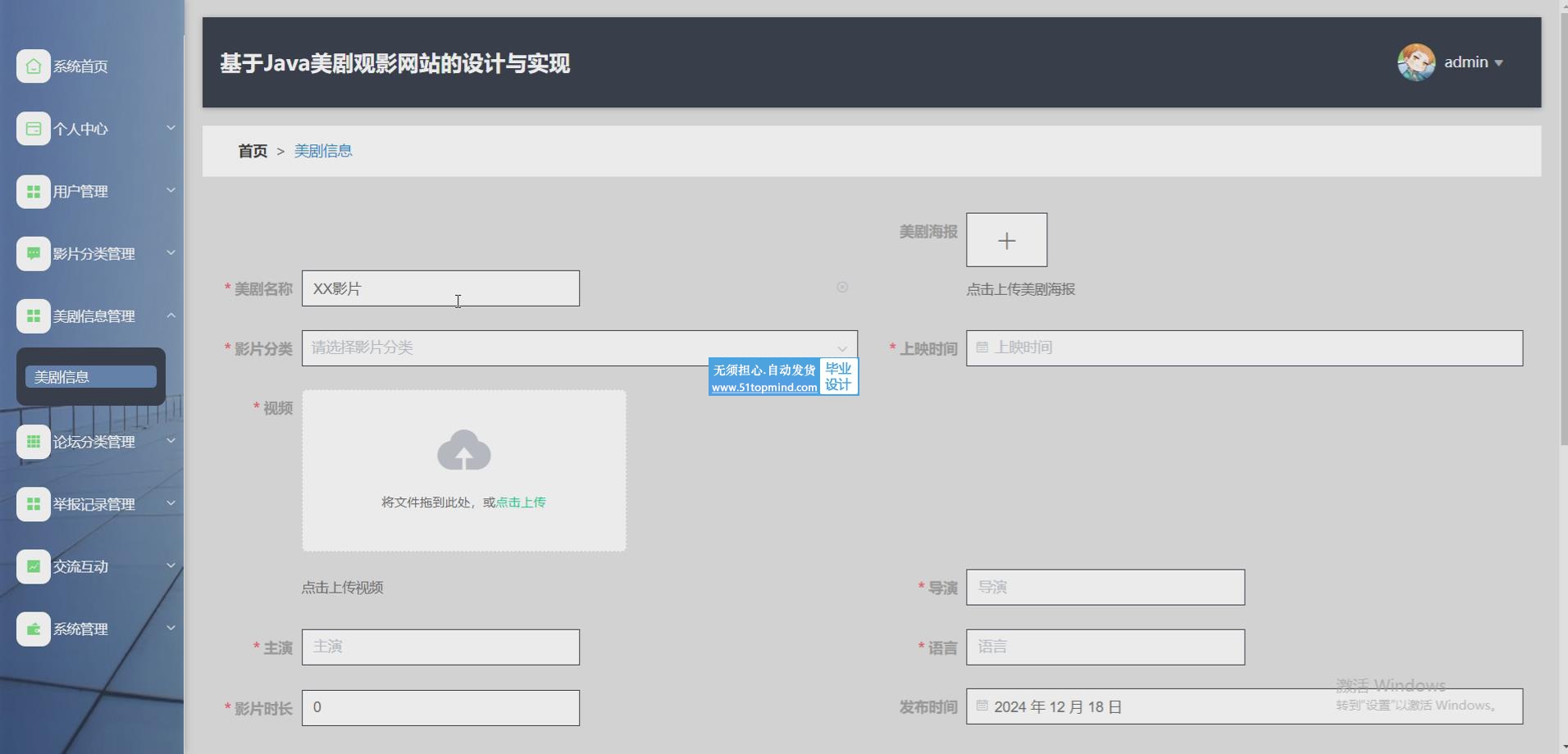Click the cloud upload icon for video
This screenshot has width=1568, height=754.
pos(463,451)
